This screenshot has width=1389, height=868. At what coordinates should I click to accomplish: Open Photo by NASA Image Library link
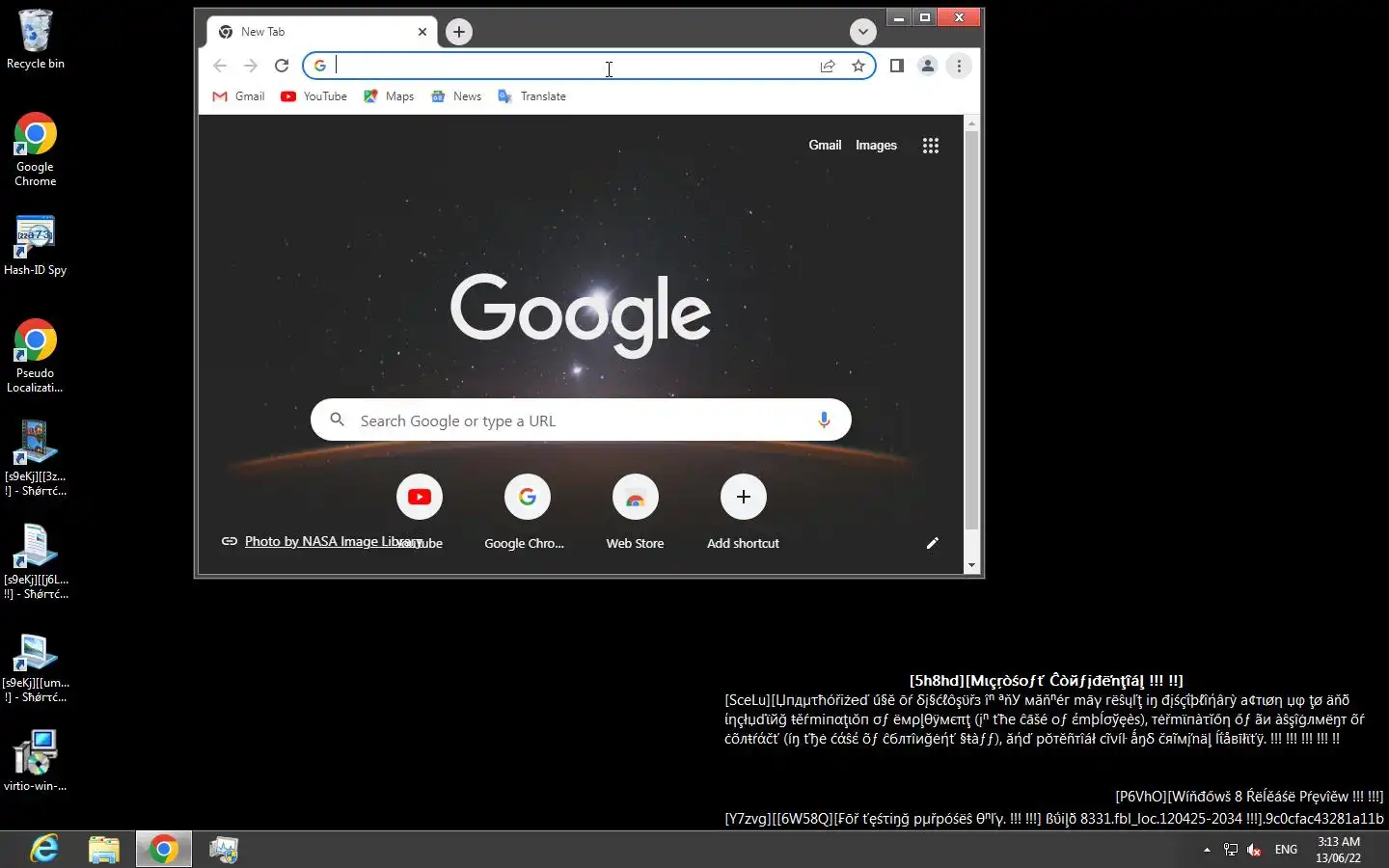point(333,541)
